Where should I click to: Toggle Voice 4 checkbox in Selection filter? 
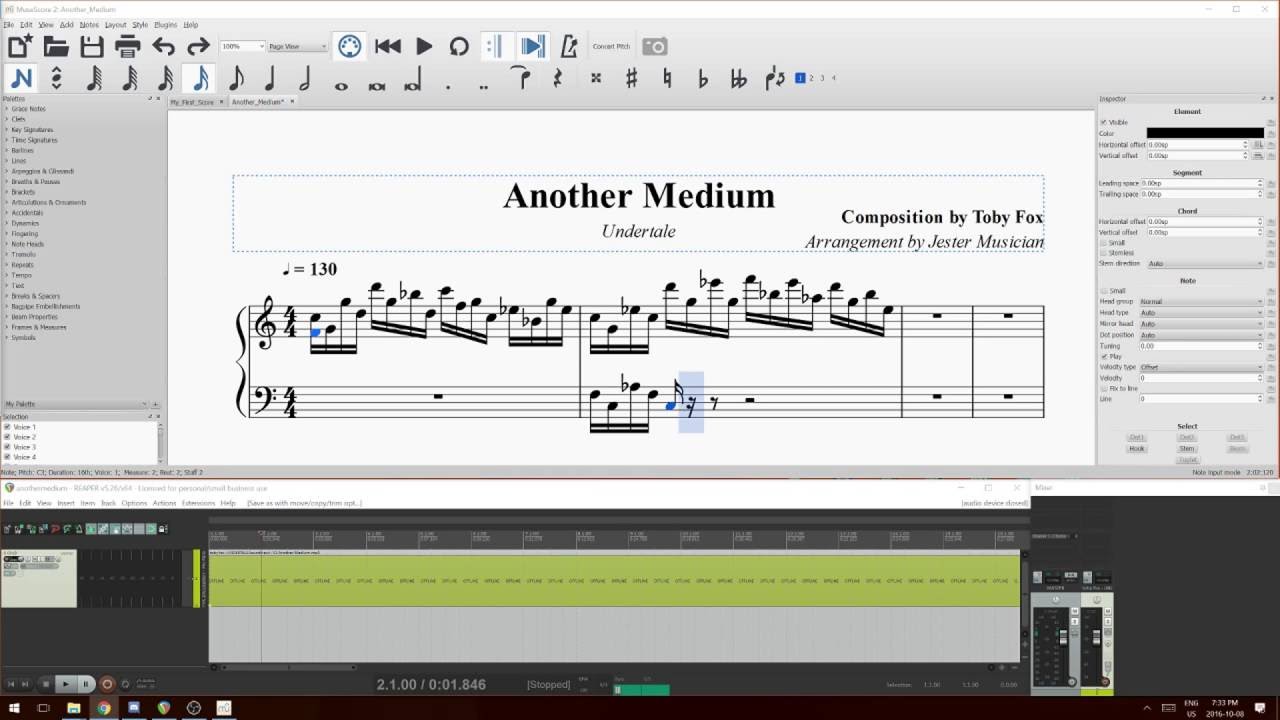coord(8,457)
